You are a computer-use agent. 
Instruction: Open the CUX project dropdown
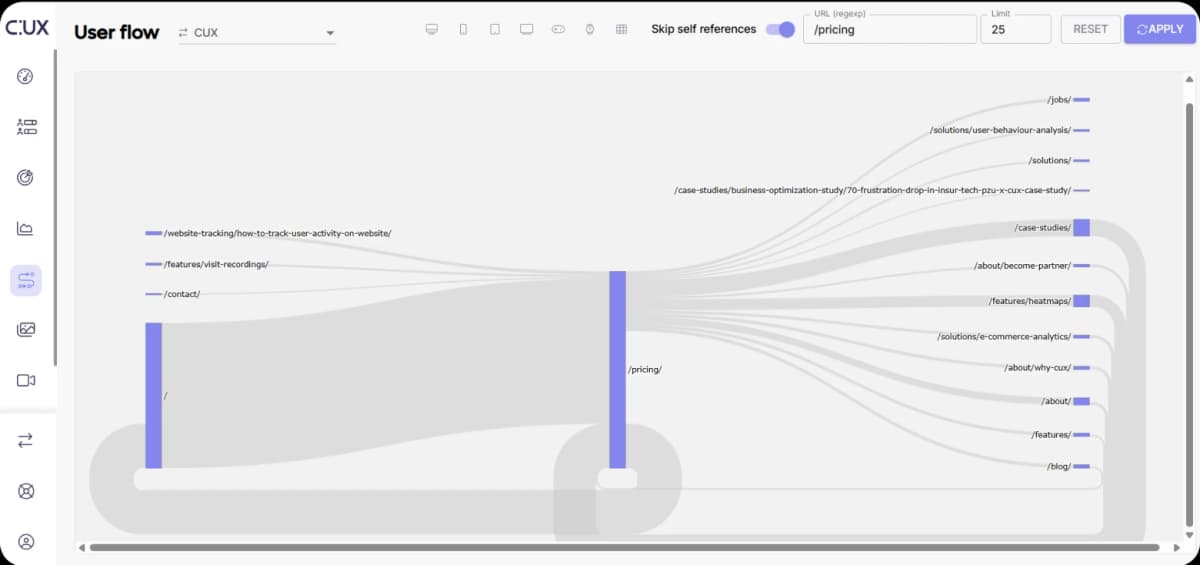[x=255, y=33]
